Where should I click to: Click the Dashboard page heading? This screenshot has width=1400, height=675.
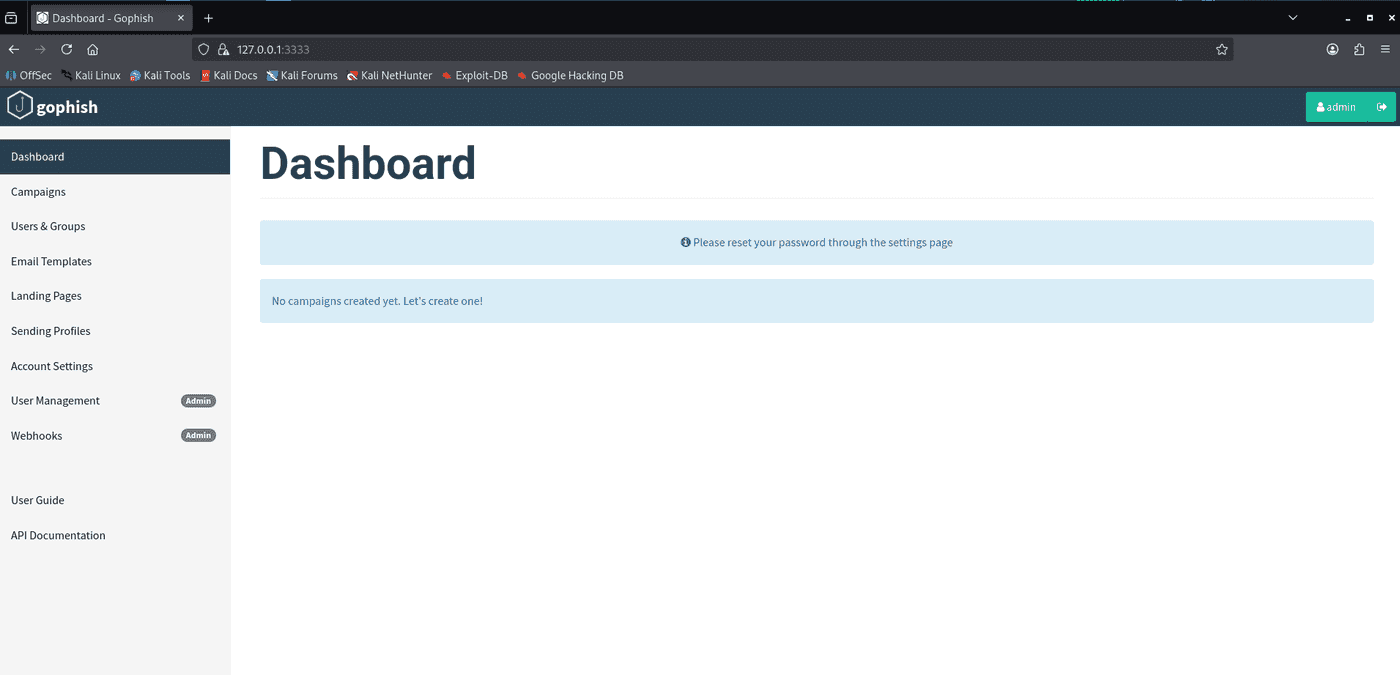point(368,164)
